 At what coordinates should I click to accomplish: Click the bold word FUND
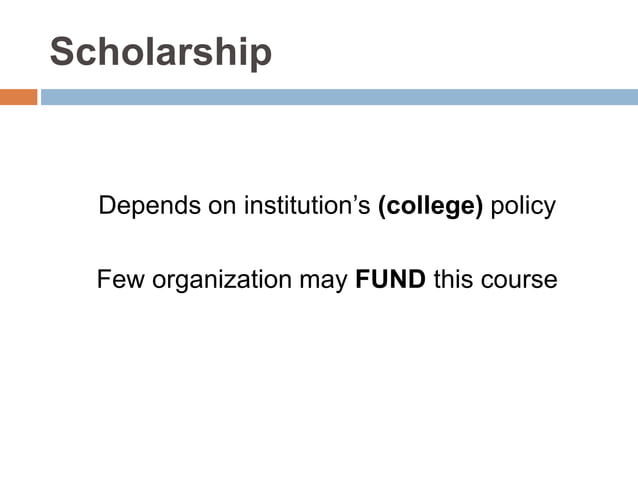coord(391,279)
